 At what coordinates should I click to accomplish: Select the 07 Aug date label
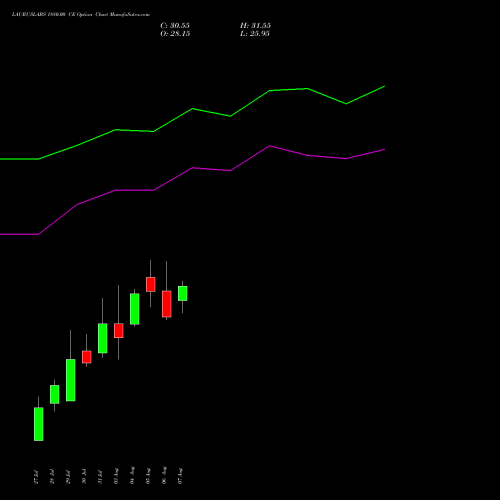coord(180,476)
